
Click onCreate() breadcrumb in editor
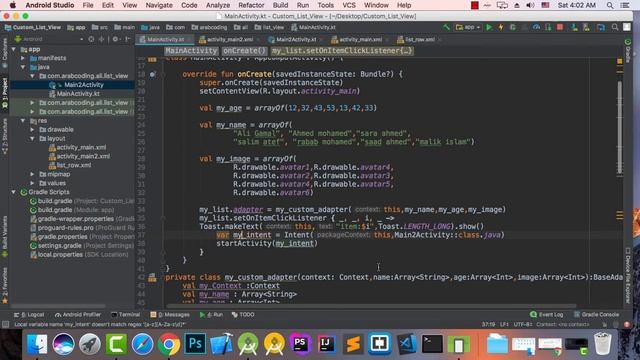point(244,51)
